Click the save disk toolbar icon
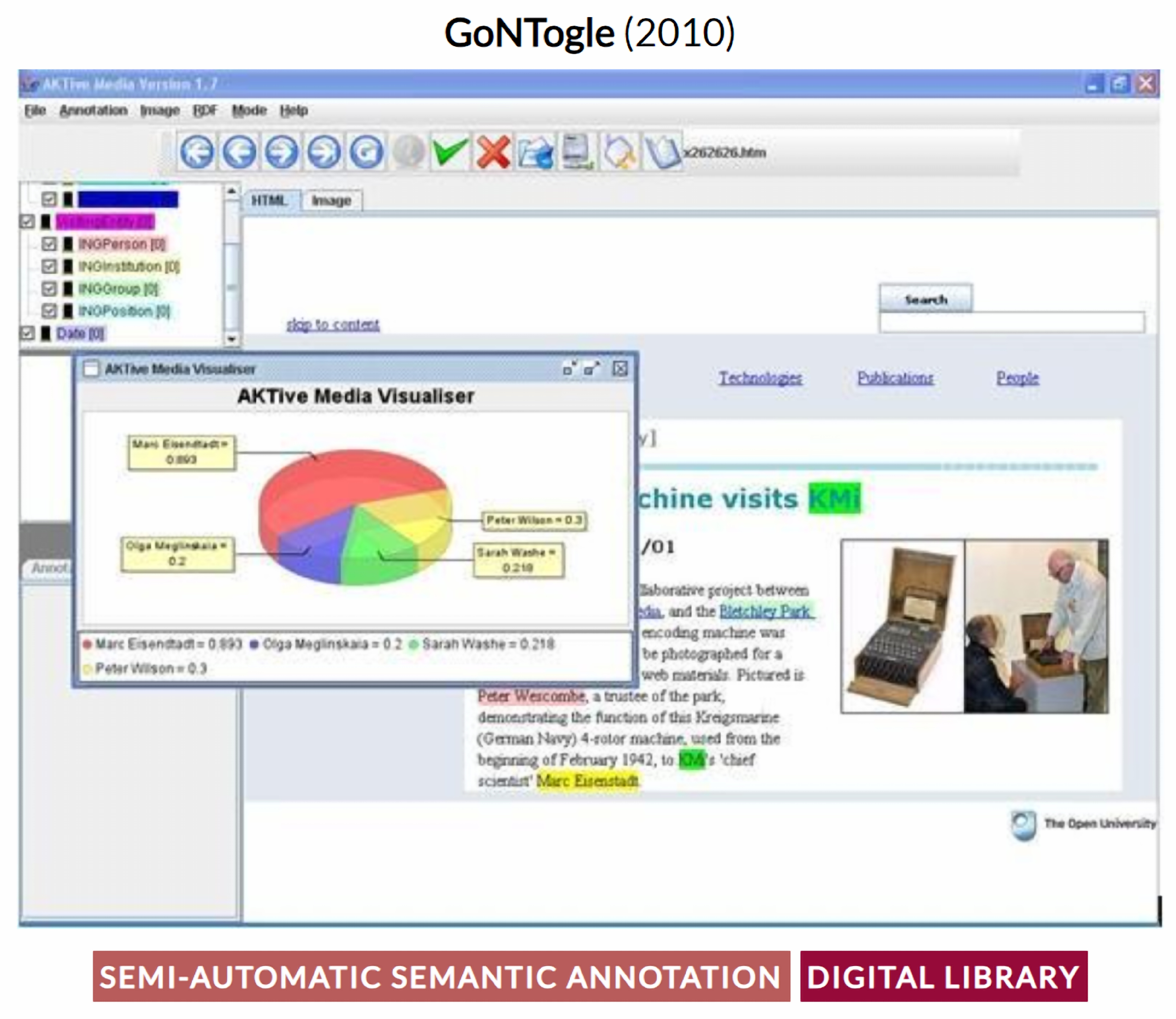This screenshot has height=1019, width=1176. coord(577,152)
